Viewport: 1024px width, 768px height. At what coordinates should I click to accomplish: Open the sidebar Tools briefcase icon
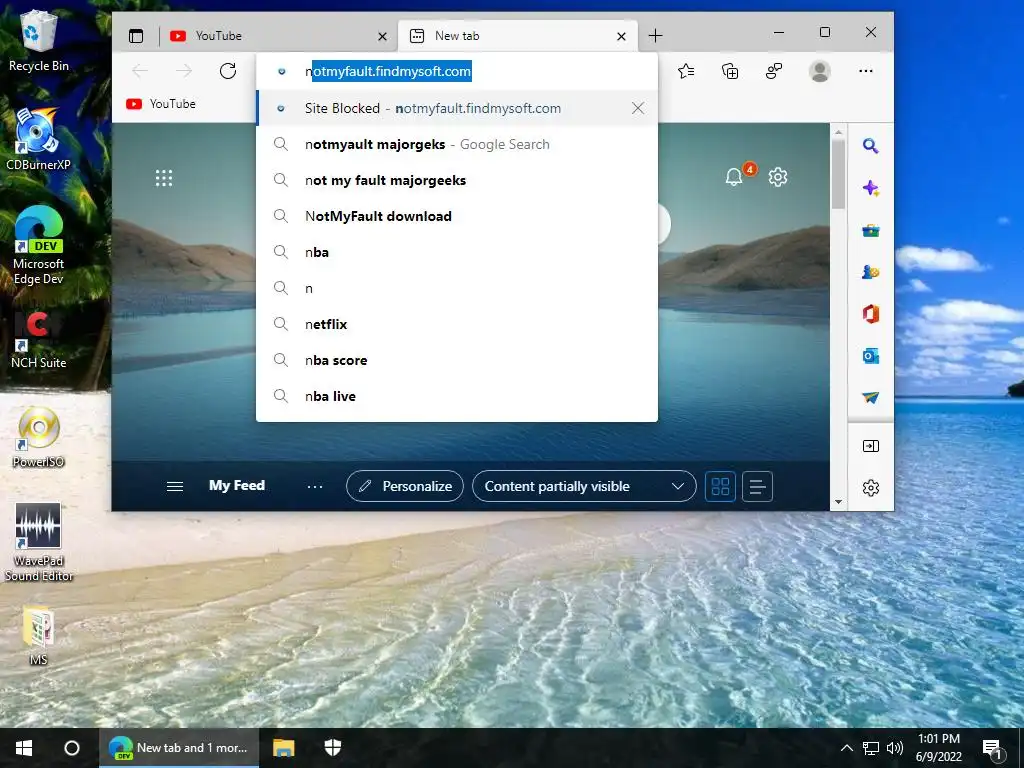[x=871, y=230]
